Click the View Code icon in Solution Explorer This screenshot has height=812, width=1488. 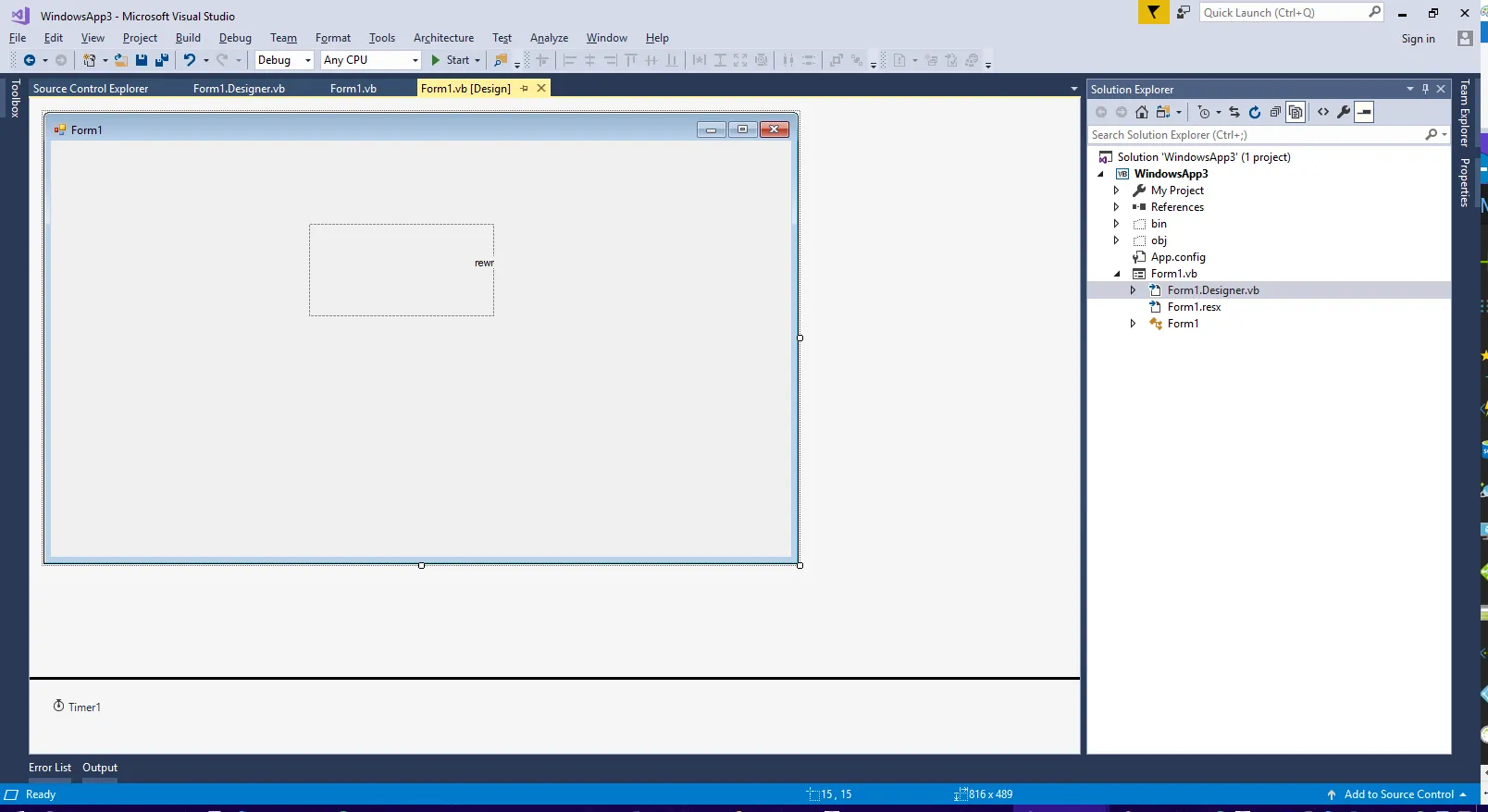(1323, 112)
